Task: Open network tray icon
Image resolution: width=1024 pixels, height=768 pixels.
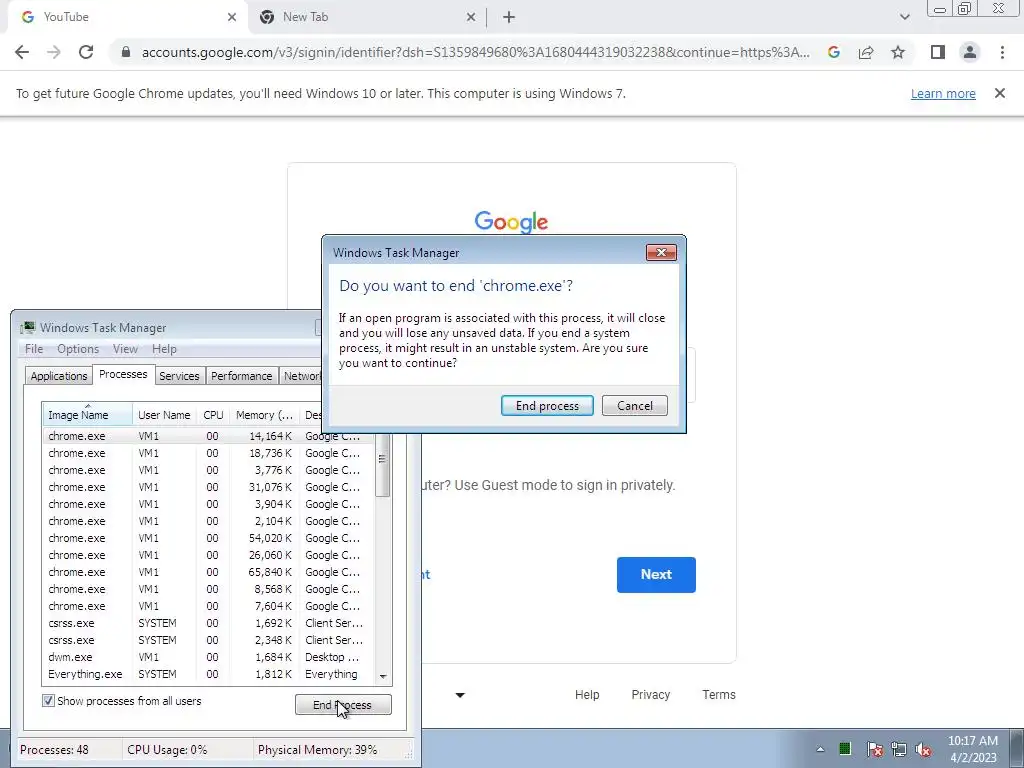Action: tap(899, 749)
